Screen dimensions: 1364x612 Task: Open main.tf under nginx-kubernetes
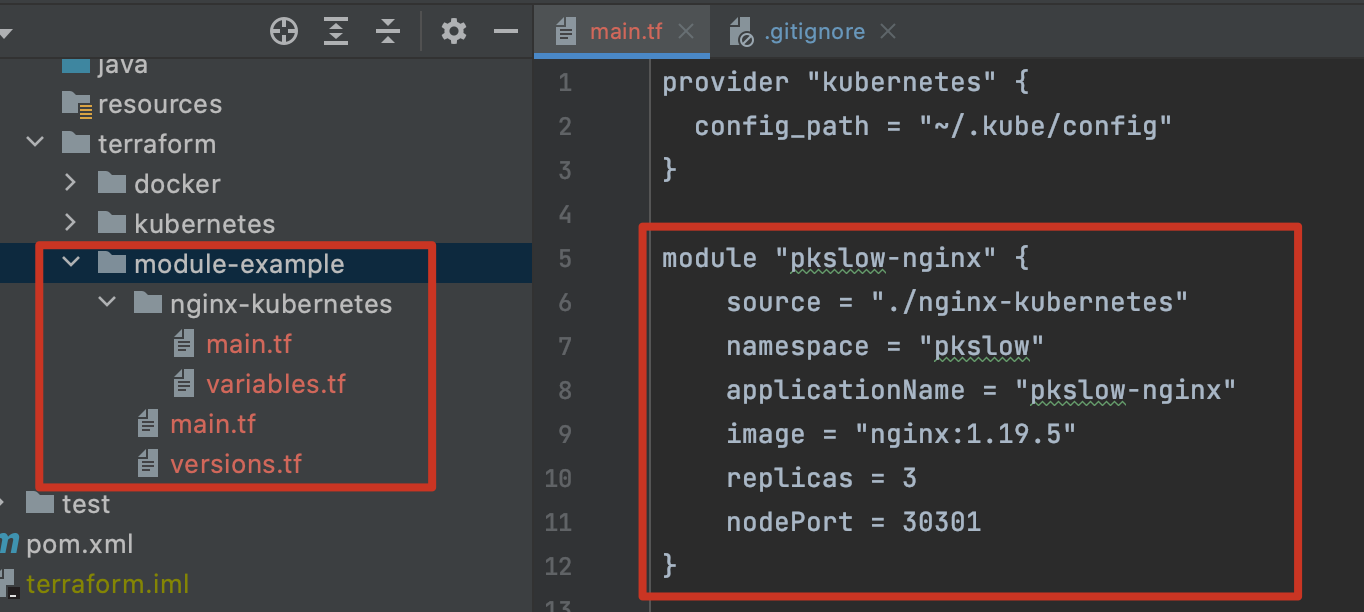pos(249,344)
